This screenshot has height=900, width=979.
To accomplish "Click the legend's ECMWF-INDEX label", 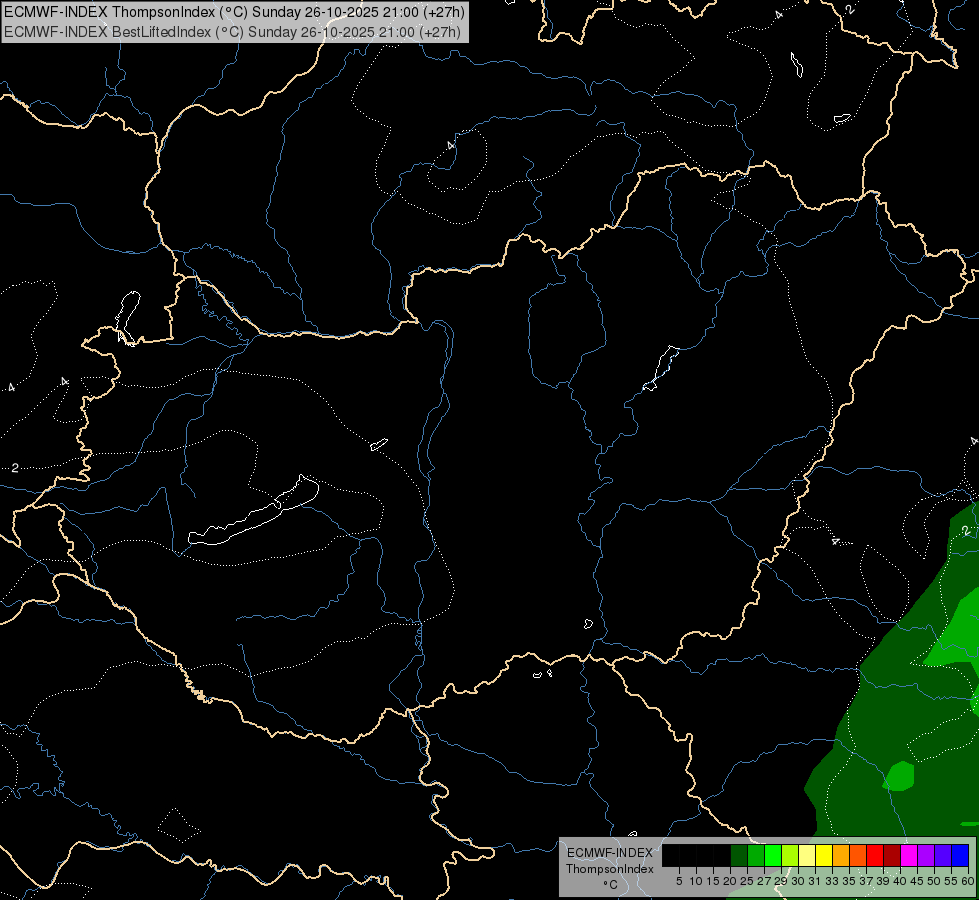I will [610, 853].
